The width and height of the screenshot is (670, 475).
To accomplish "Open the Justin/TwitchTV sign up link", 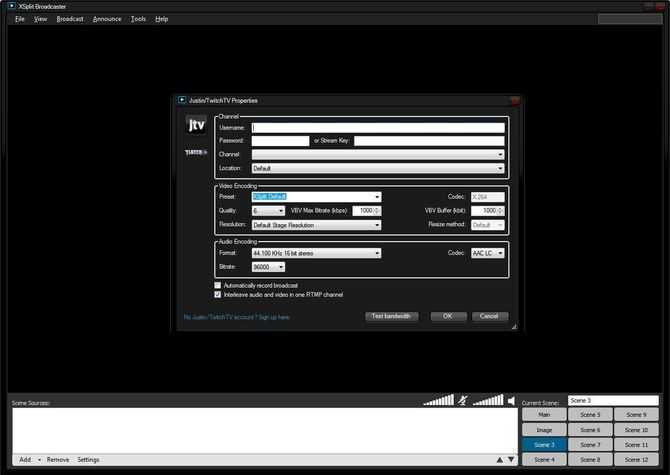I will coord(237,317).
